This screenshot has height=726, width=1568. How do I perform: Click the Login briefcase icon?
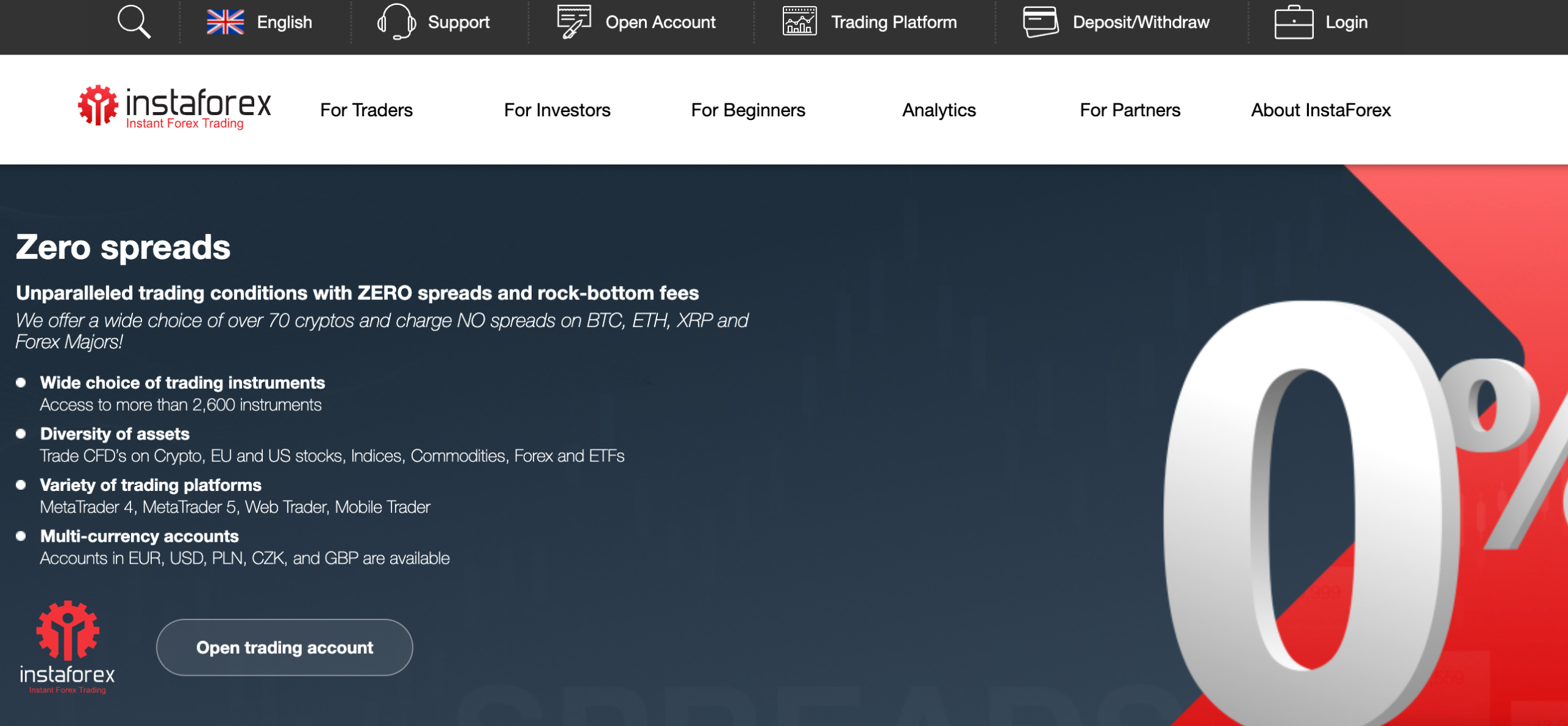pyautogui.click(x=1294, y=22)
